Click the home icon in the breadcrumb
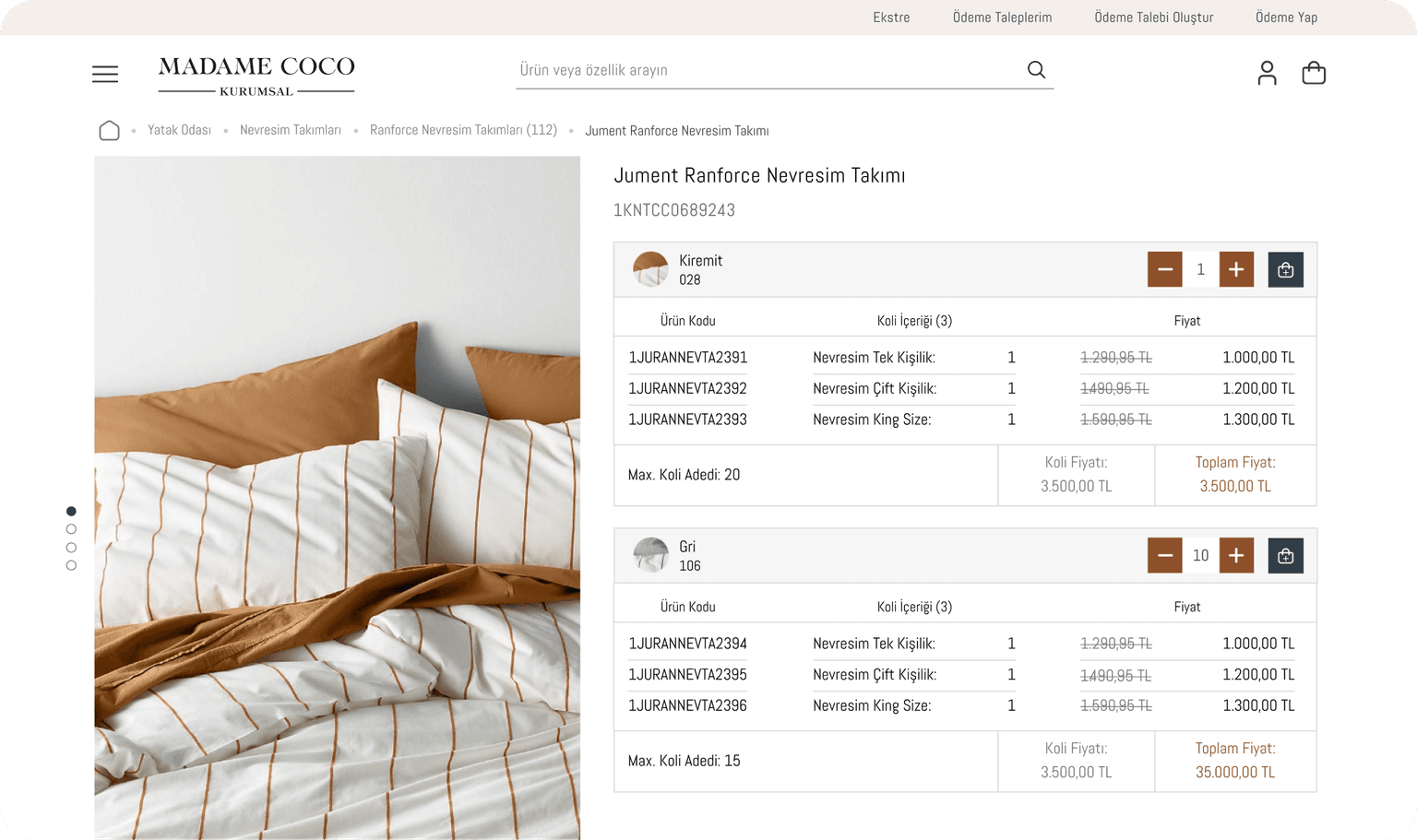 (109, 130)
